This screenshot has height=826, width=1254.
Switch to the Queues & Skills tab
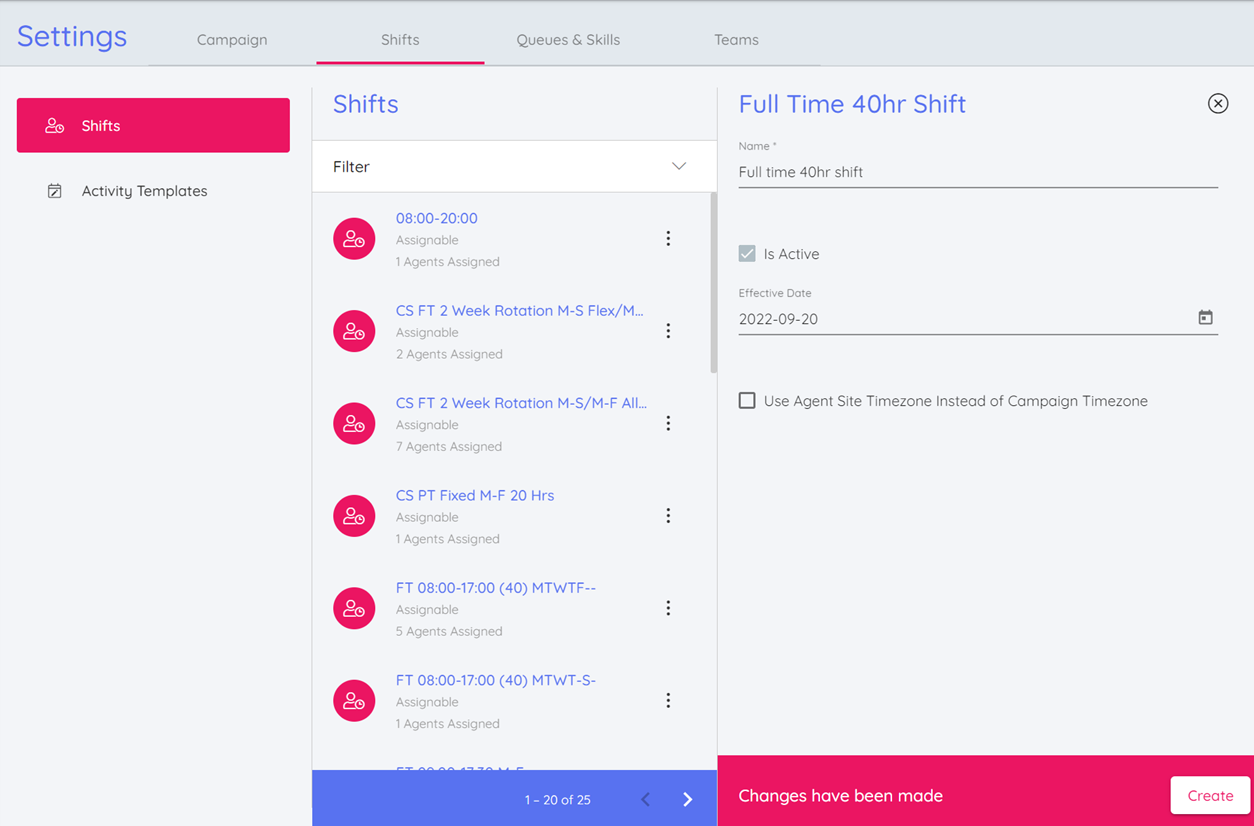pyautogui.click(x=568, y=40)
